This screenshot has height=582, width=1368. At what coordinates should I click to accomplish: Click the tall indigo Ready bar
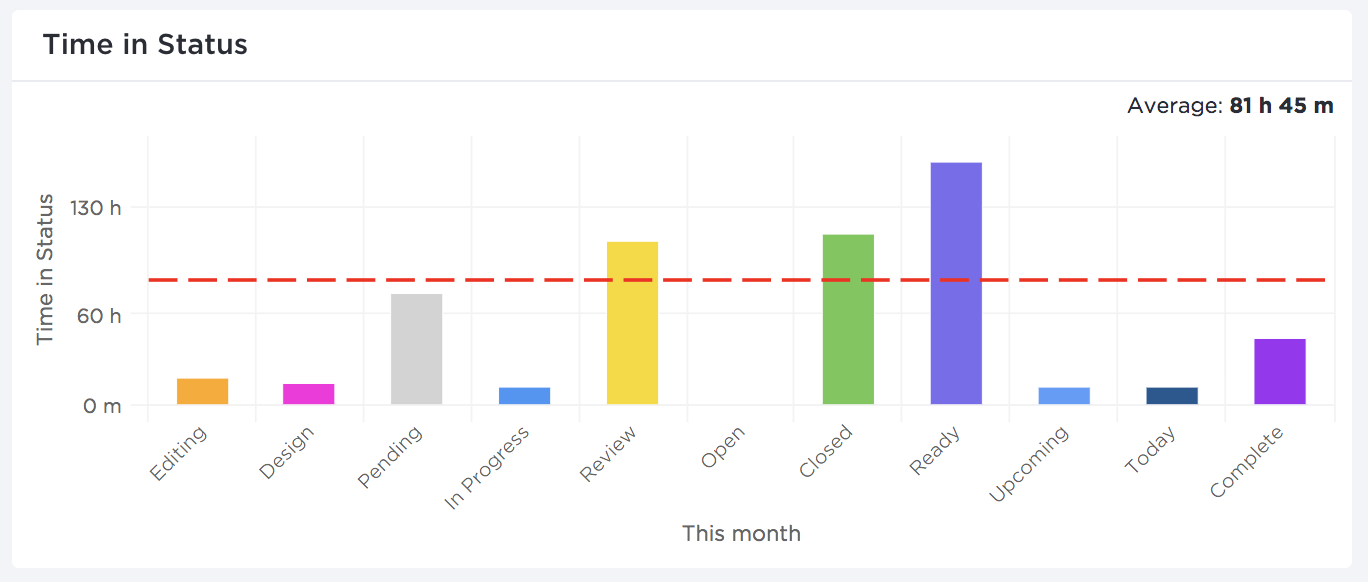click(x=956, y=283)
